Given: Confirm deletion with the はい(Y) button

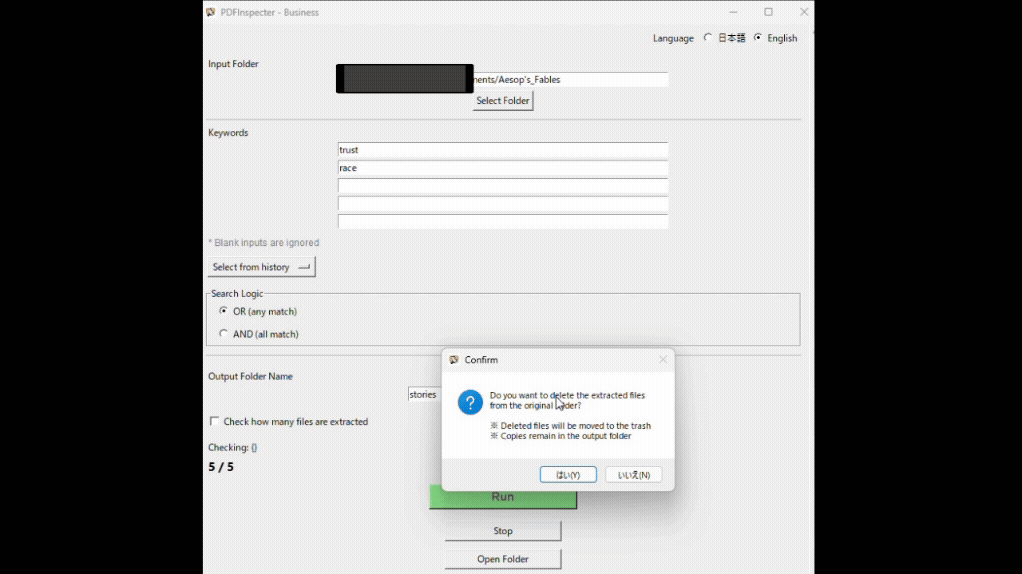Looking at the screenshot, I should (x=568, y=475).
